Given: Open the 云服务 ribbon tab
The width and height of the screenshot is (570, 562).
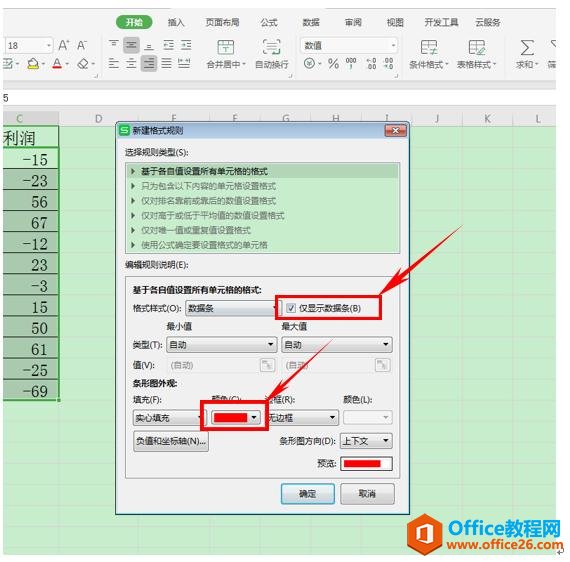Looking at the screenshot, I should click(488, 23).
